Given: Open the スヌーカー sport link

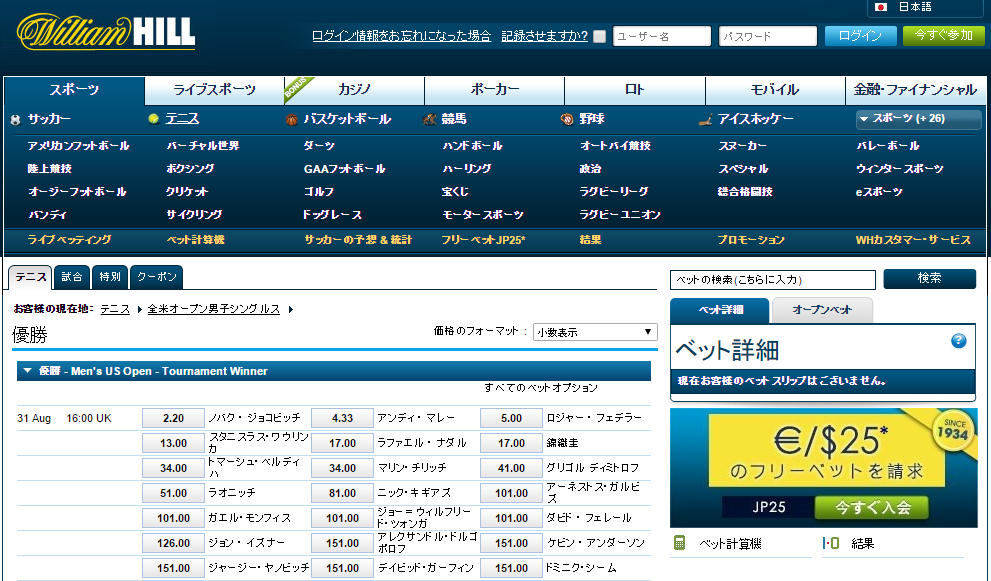Looking at the screenshot, I should point(743,146).
